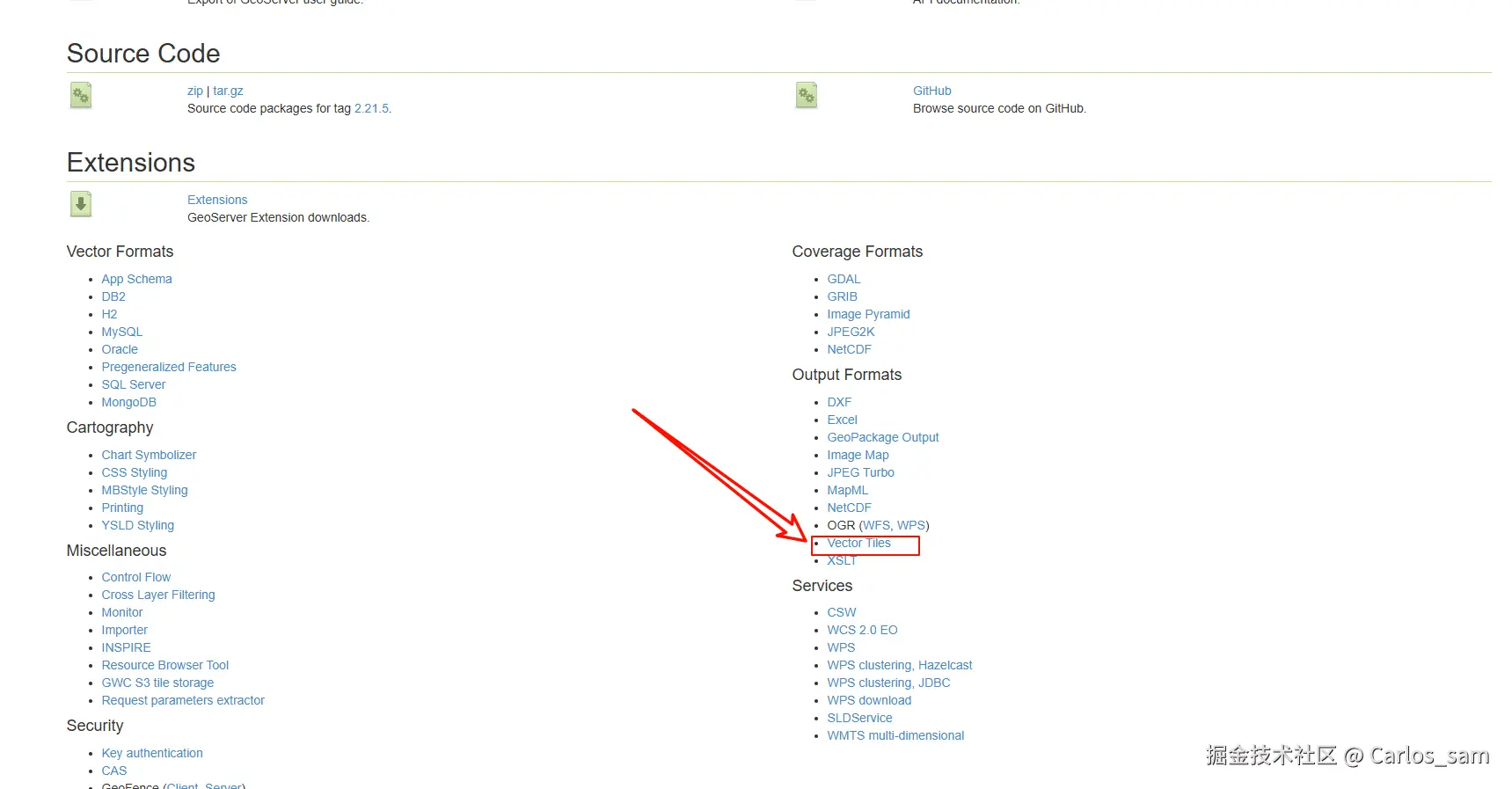
Task: Open the Oracle extension download
Action: [x=120, y=349]
